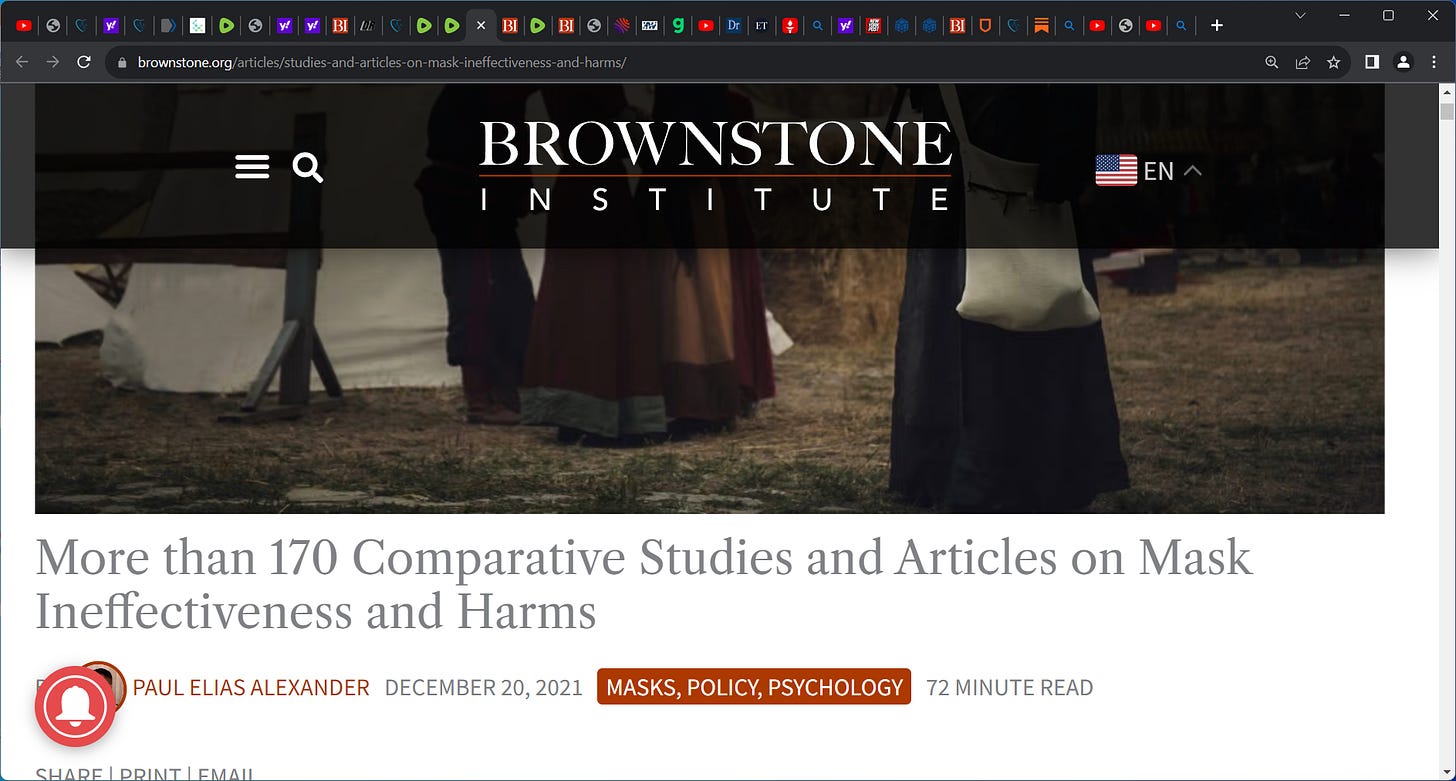The image size is (1456, 781).
Task: Open the Chrome profile avatar menu
Action: (x=1403, y=62)
